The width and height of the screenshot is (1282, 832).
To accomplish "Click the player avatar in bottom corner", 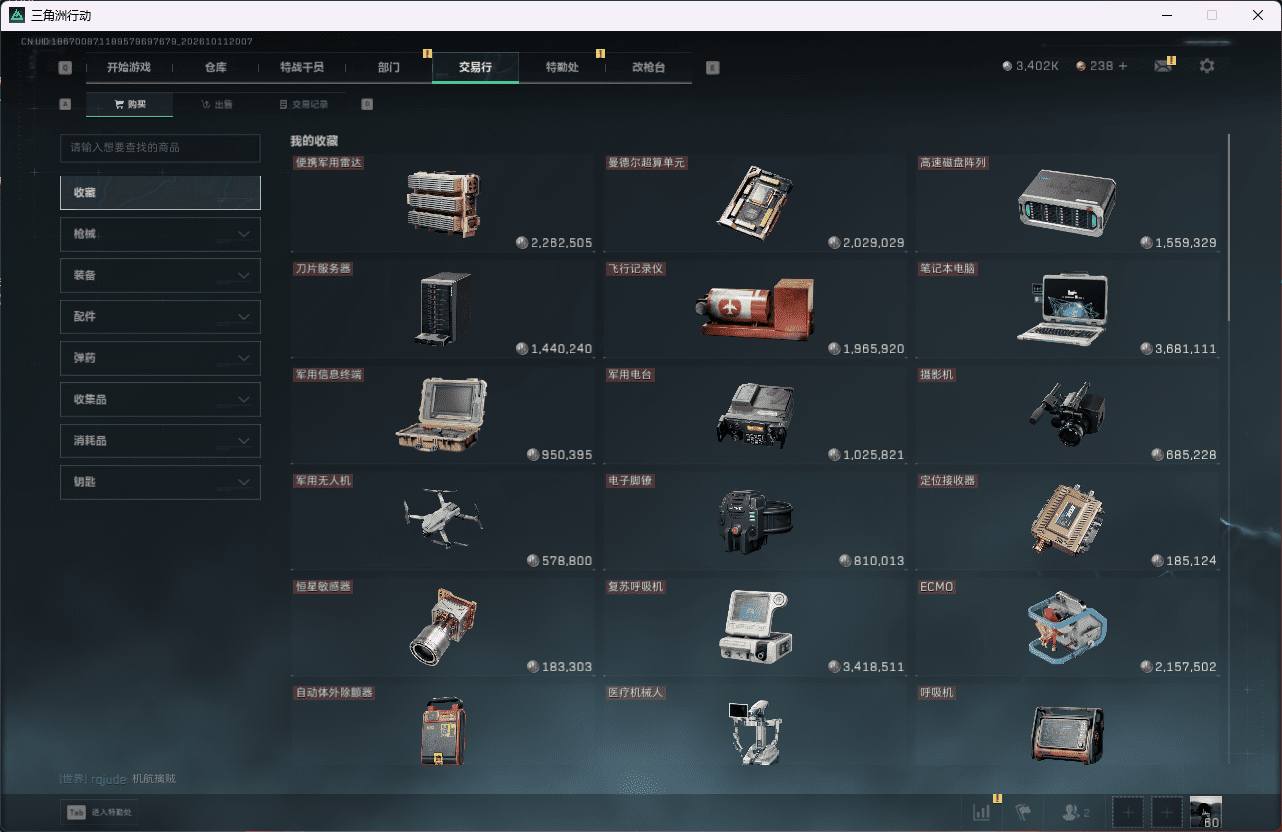I will pyautogui.click(x=1205, y=812).
